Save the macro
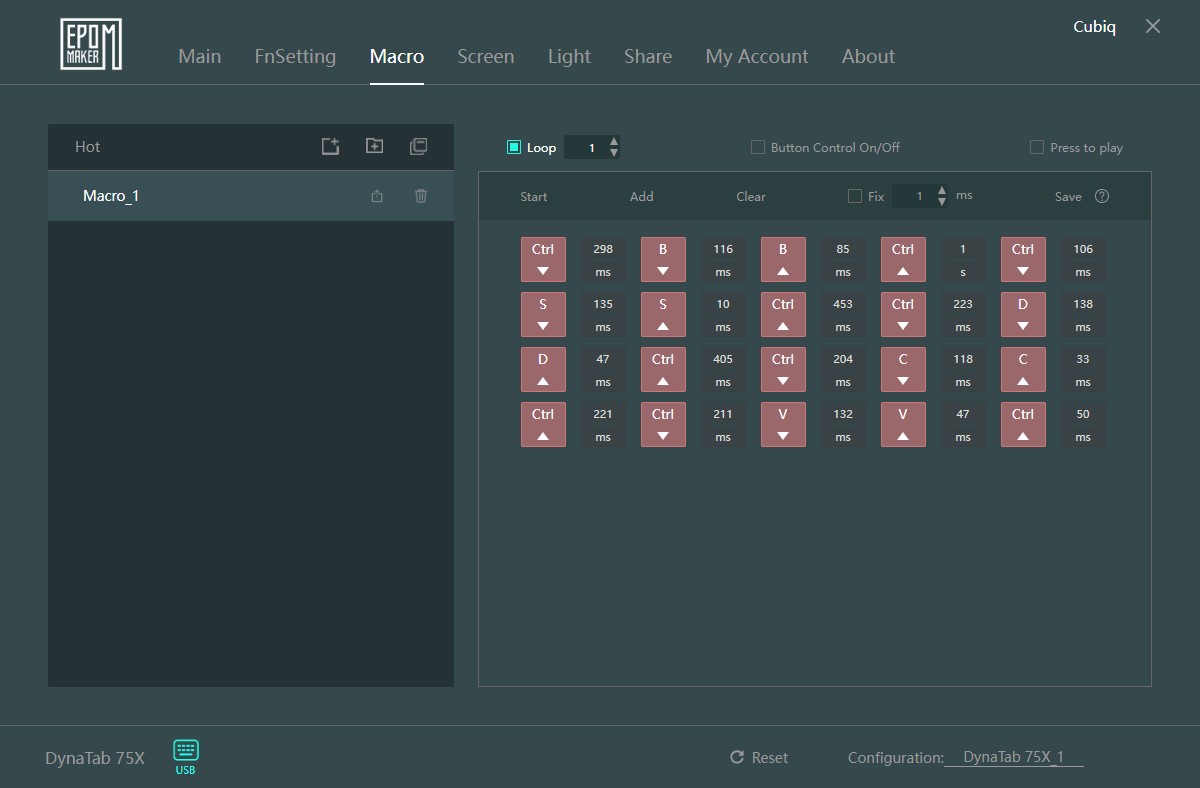1200x788 pixels. coord(1068,197)
